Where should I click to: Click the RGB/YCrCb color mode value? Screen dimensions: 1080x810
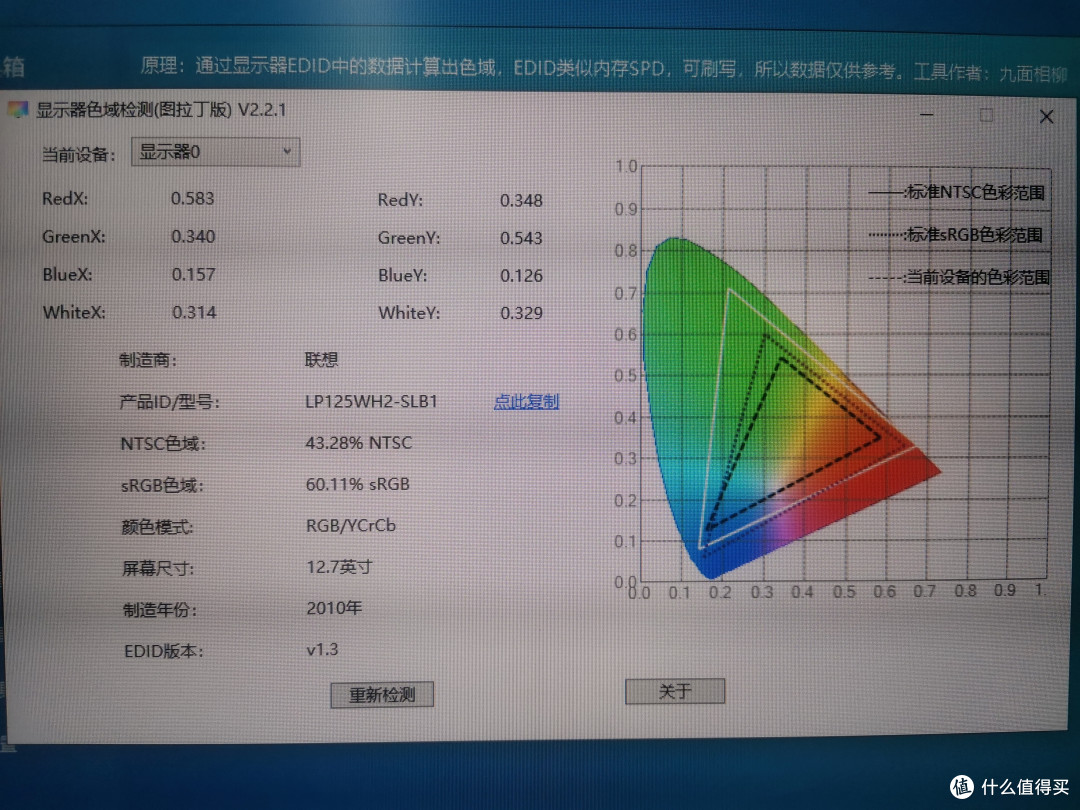pyautogui.click(x=351, y=526)
